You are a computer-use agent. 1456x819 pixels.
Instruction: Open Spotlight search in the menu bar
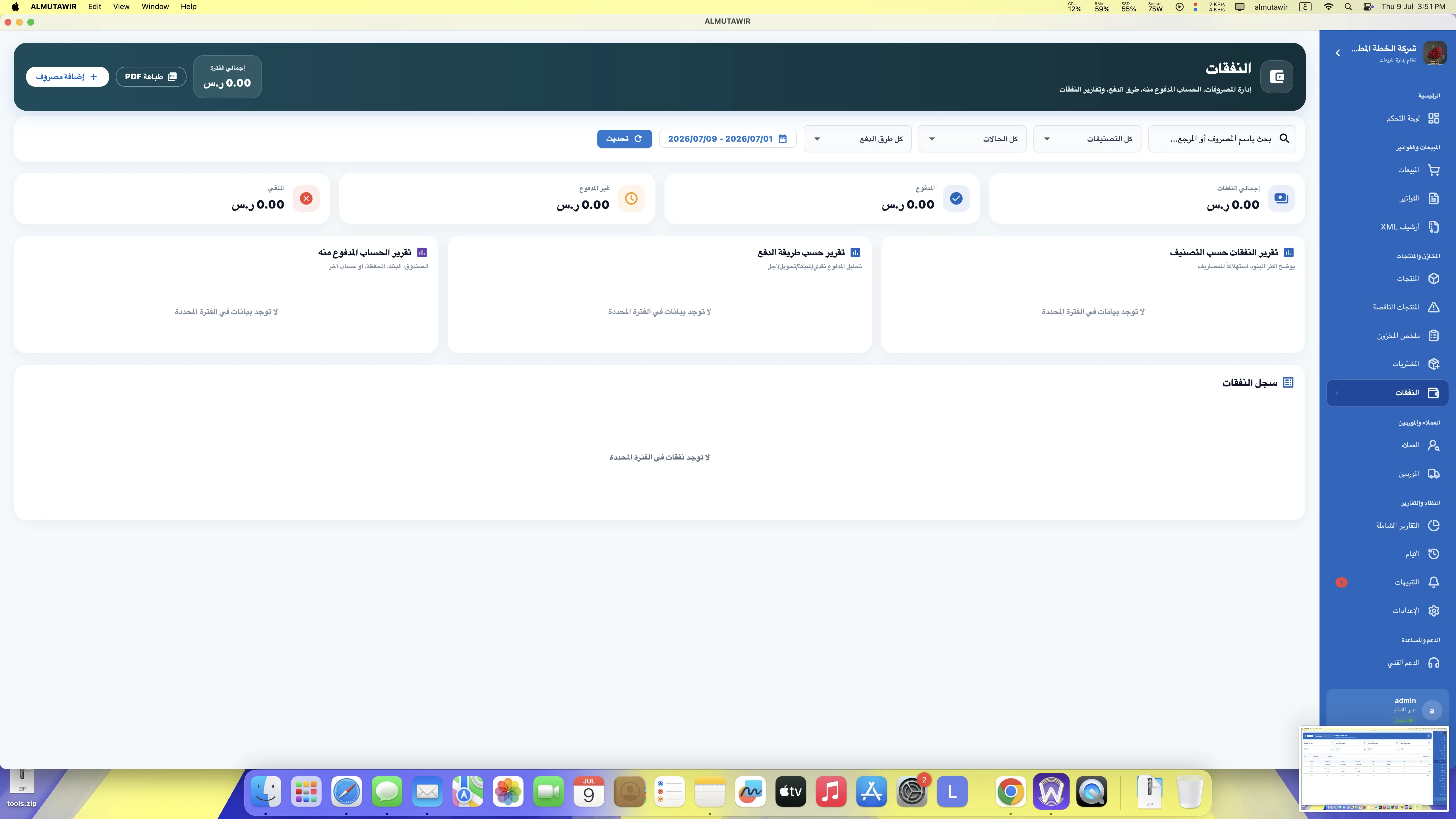coord(1348,7)
